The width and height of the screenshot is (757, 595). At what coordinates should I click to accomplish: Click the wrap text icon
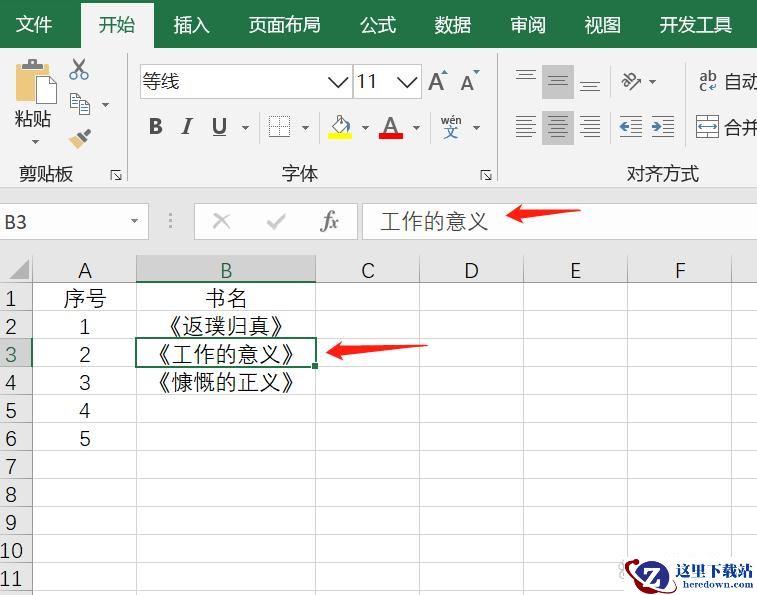(708, 81)
